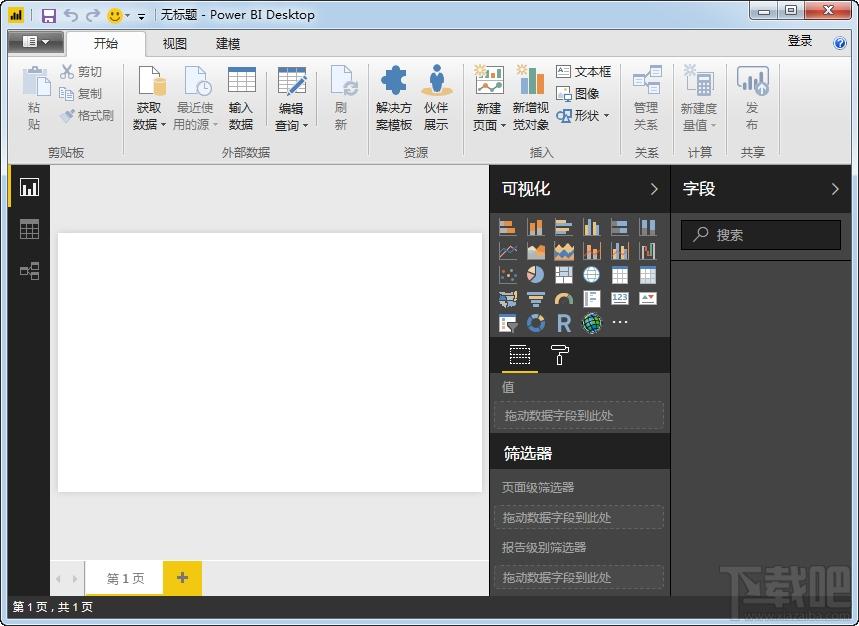Select the gauge visual
Image resolution: width=859 pixels, height=626 pixels.
coord(563,298)
